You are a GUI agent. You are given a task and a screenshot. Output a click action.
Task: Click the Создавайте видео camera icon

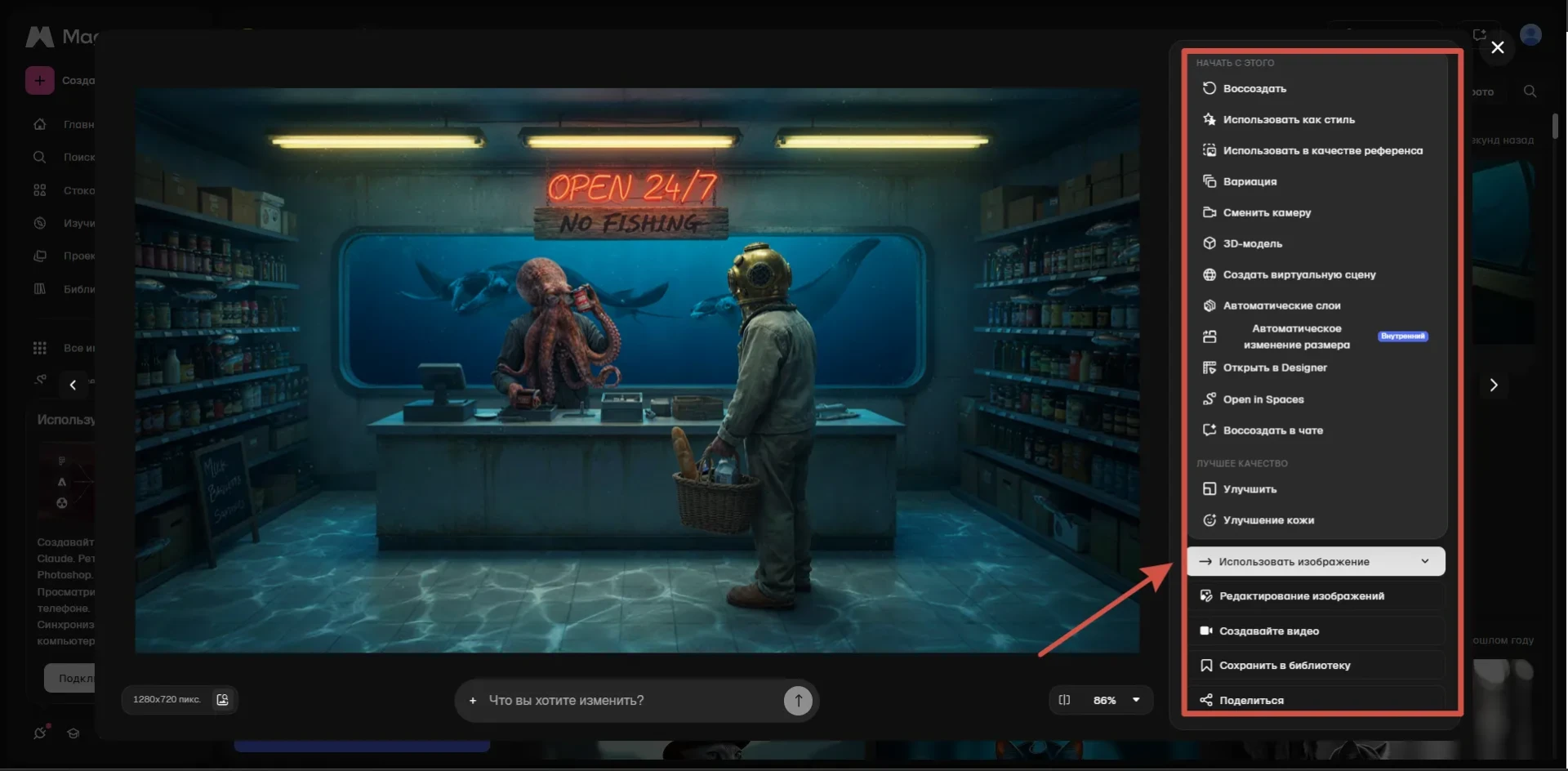pyautogui.click(x=1205, y=631)
